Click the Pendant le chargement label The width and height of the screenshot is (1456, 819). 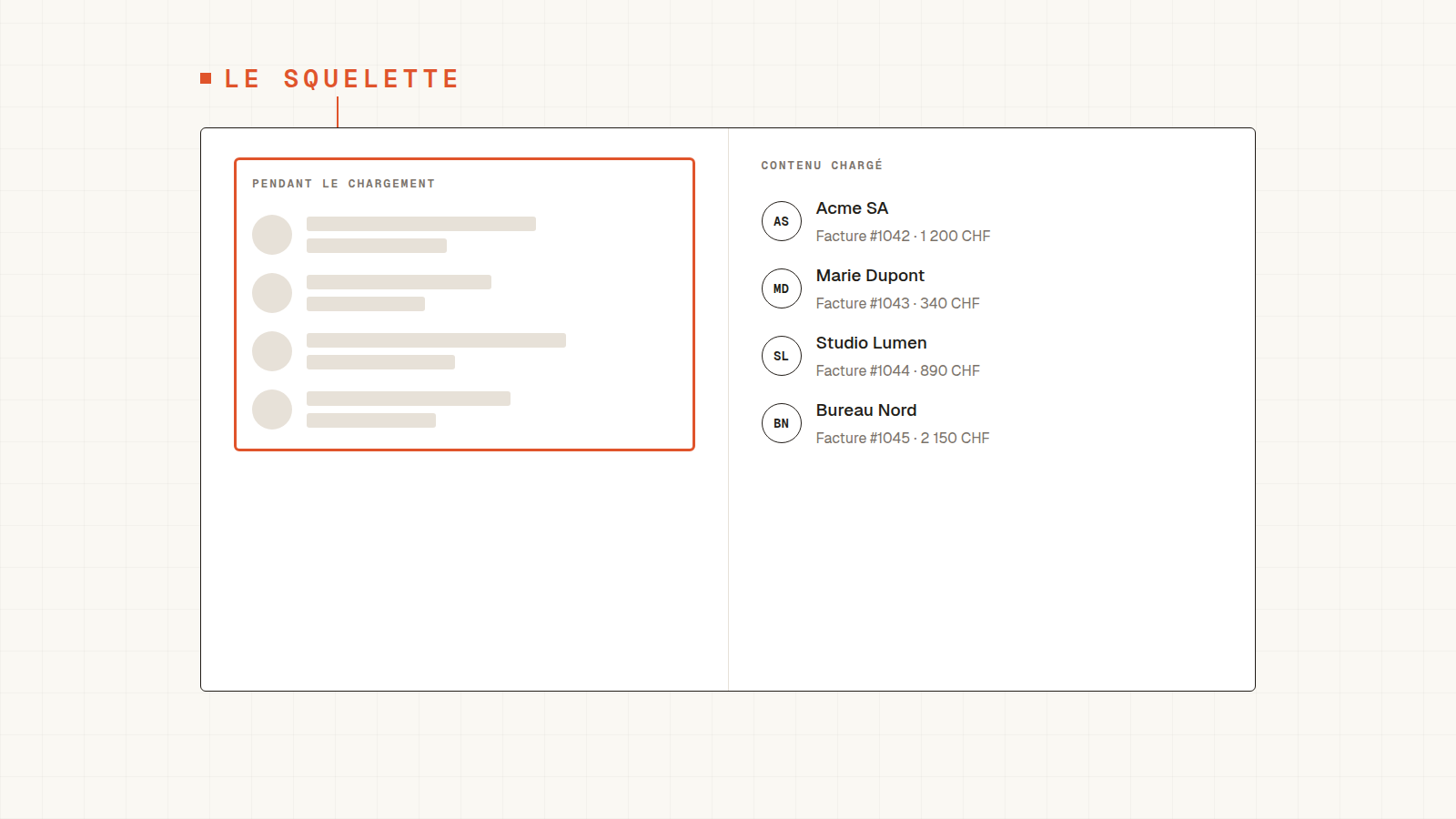point(343,184)
